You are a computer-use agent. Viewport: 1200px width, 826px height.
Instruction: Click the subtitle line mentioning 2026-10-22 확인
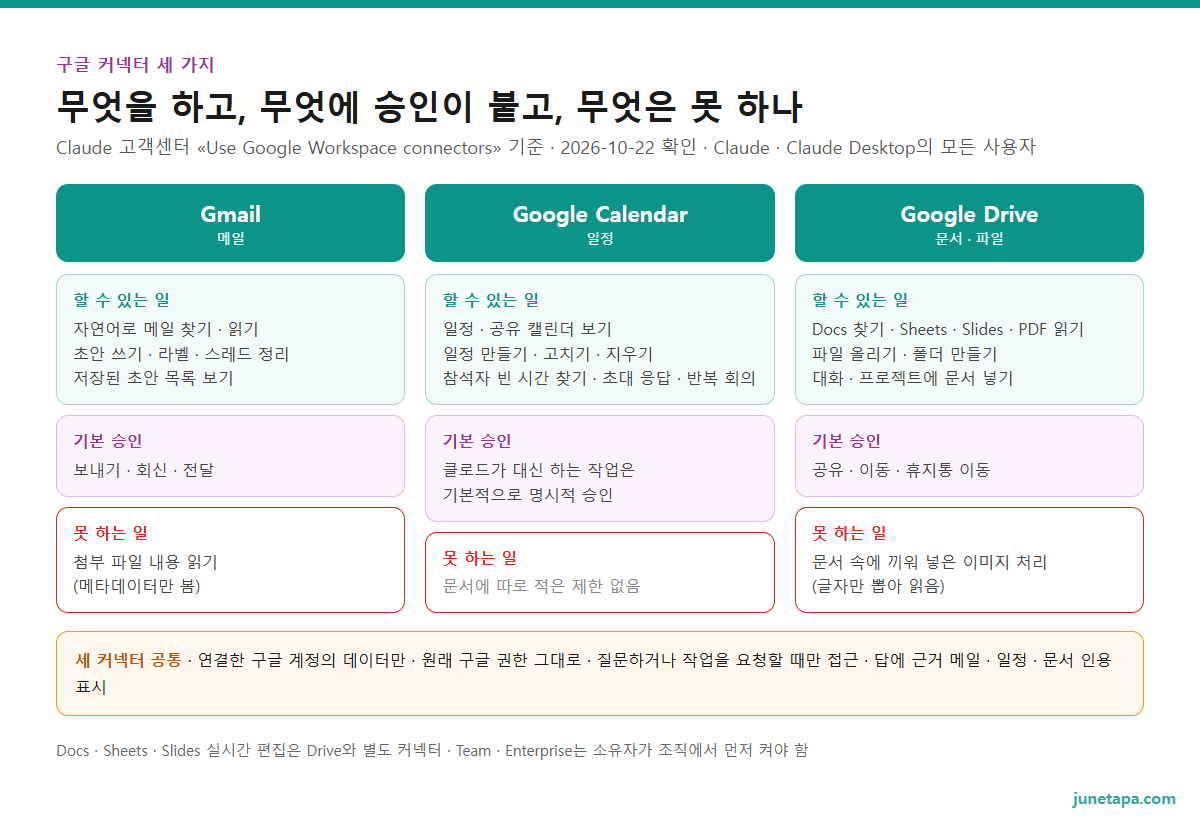pyautogui.click(x=546, y=148)
